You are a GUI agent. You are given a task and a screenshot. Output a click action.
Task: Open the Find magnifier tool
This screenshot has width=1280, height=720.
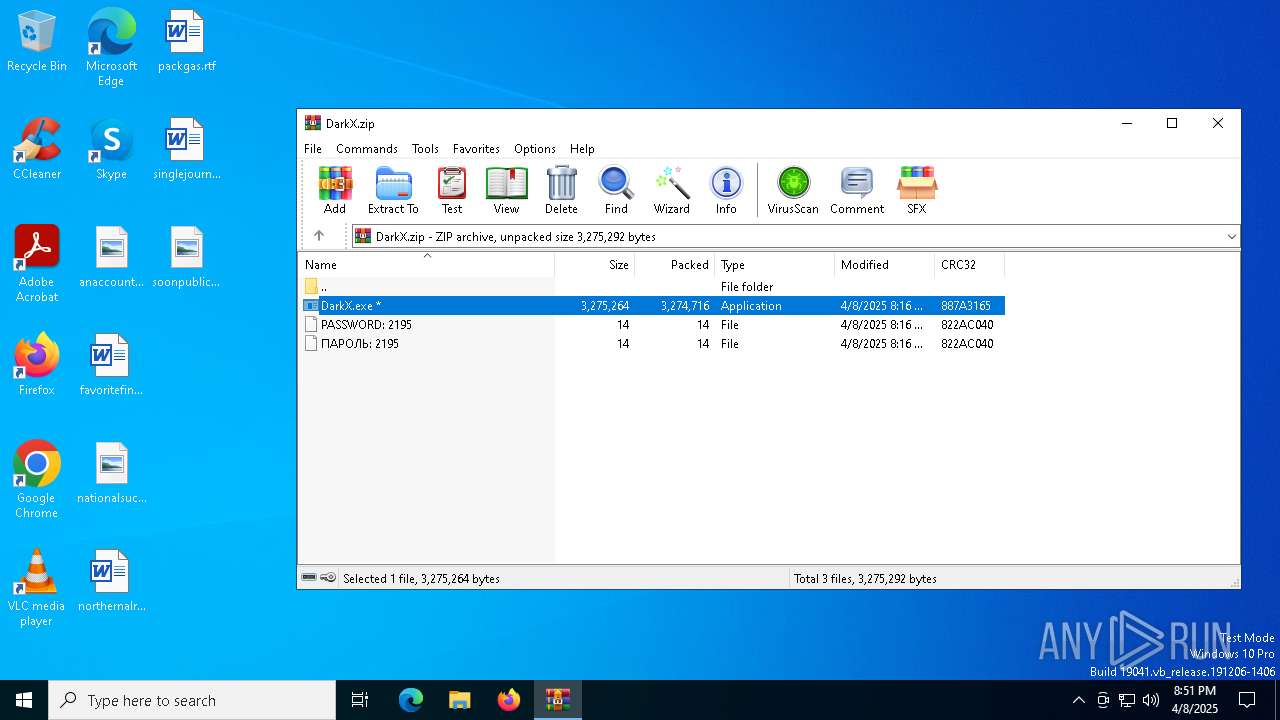click(x=616, y=190)
